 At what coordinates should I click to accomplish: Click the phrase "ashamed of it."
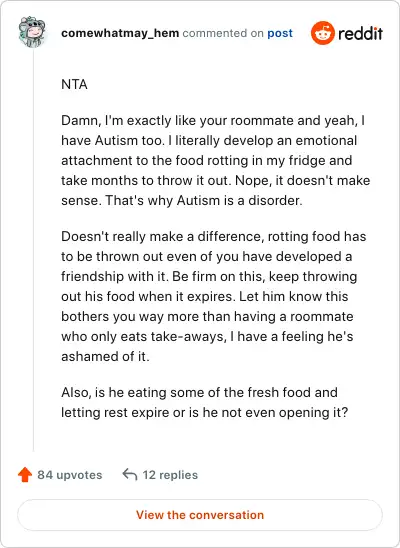[x=105, y=356]
